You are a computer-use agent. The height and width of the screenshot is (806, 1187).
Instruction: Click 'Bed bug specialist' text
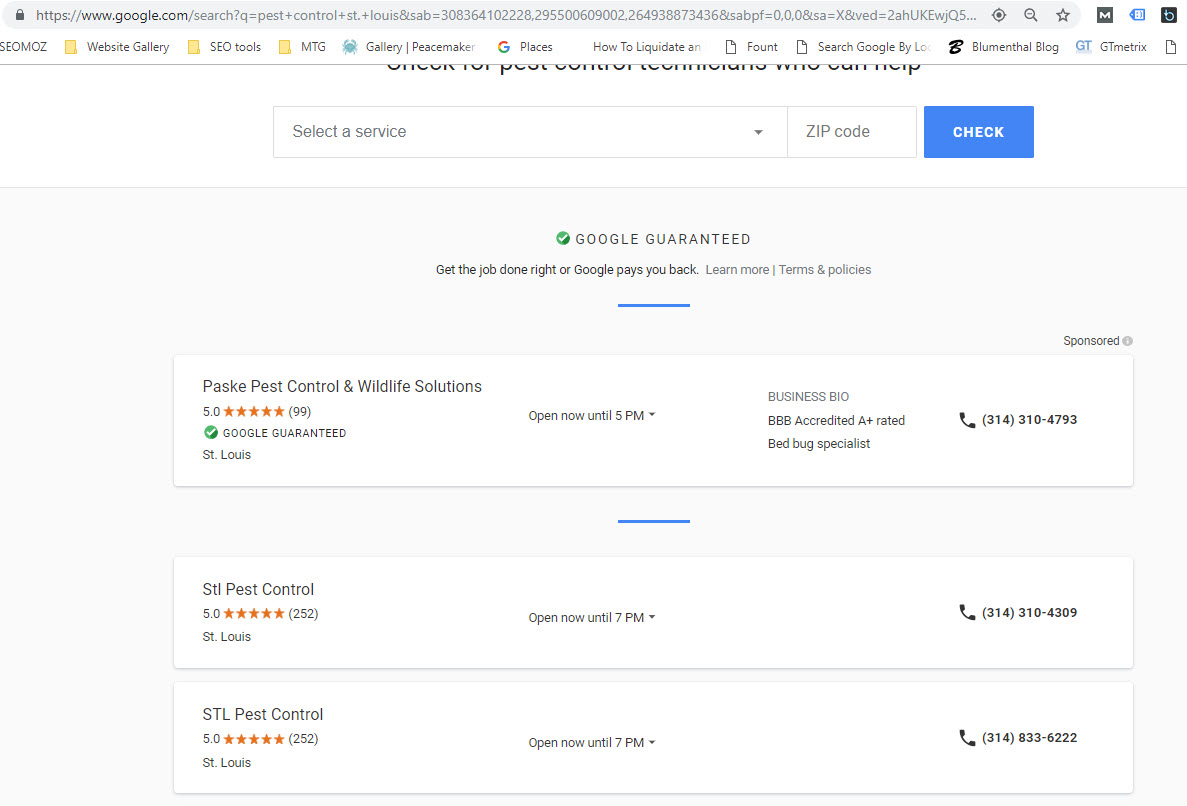coord(818,443)
